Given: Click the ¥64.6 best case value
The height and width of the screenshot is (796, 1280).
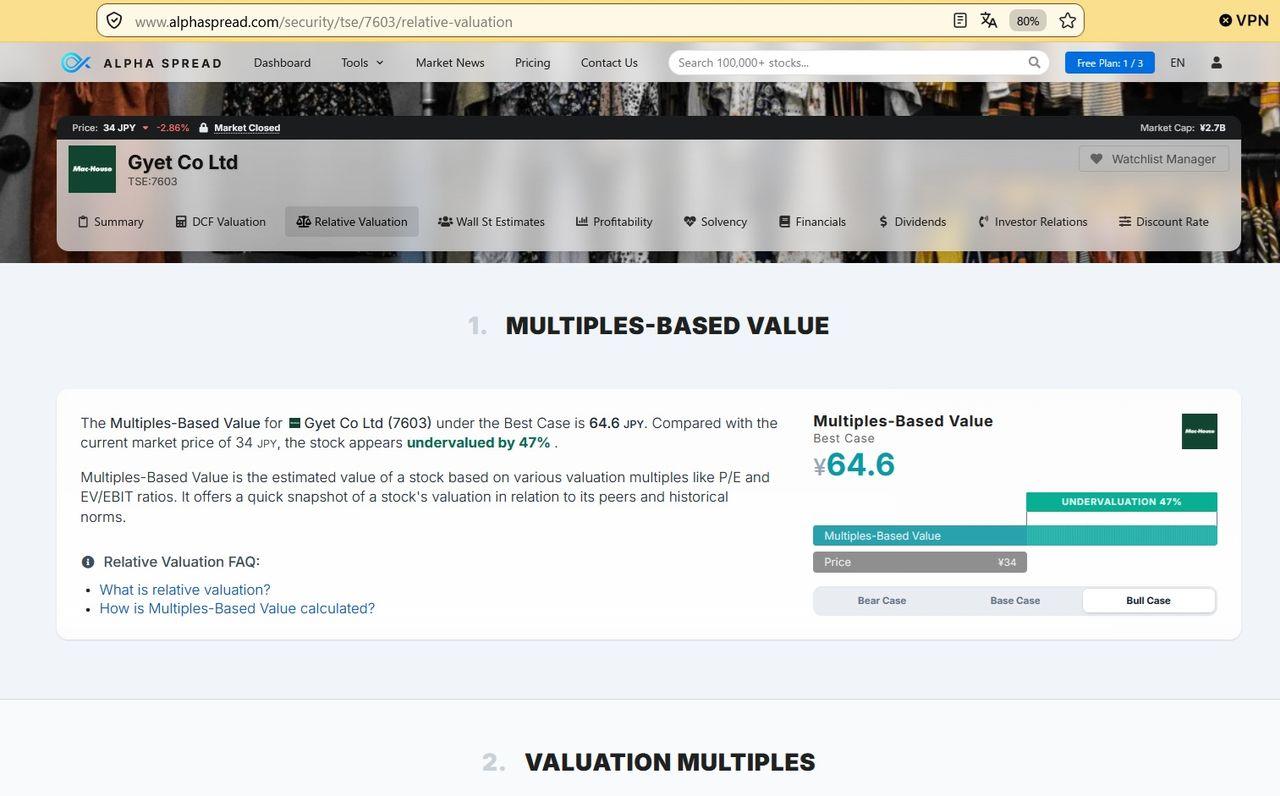Looking at the screenshot, I should (x=854, y=465).
